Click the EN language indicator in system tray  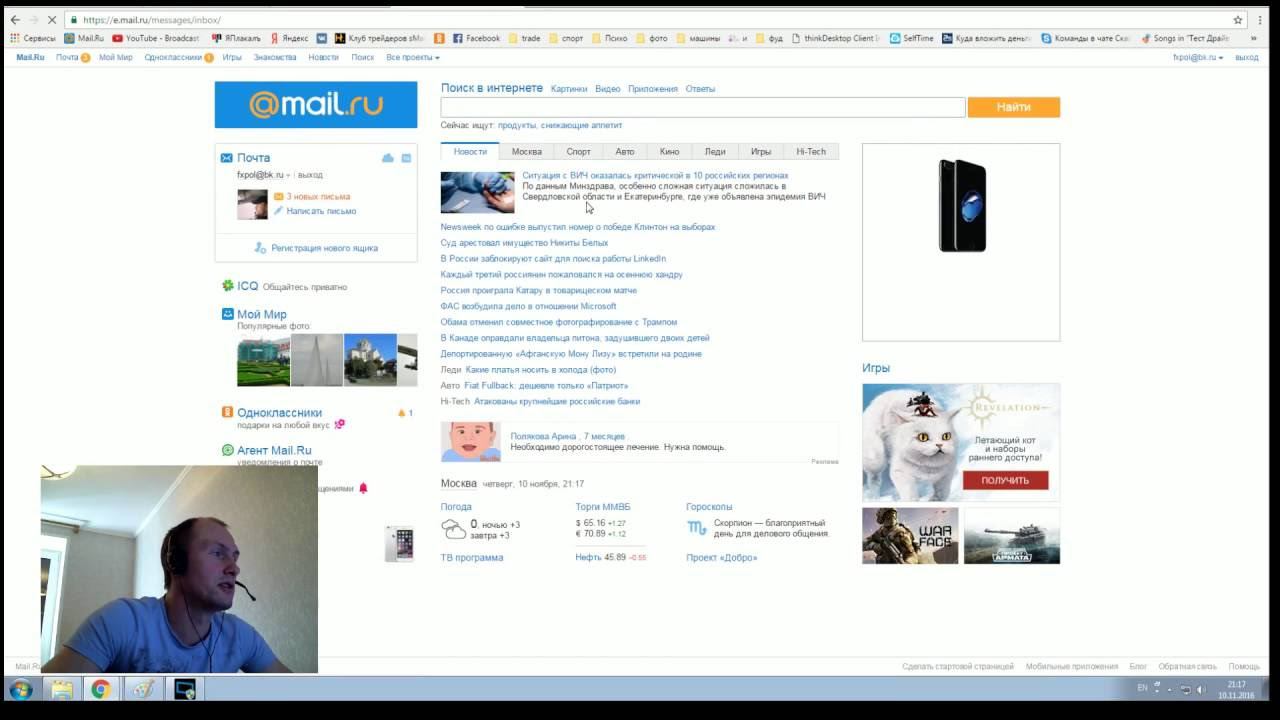click(x=1143, y=688)
